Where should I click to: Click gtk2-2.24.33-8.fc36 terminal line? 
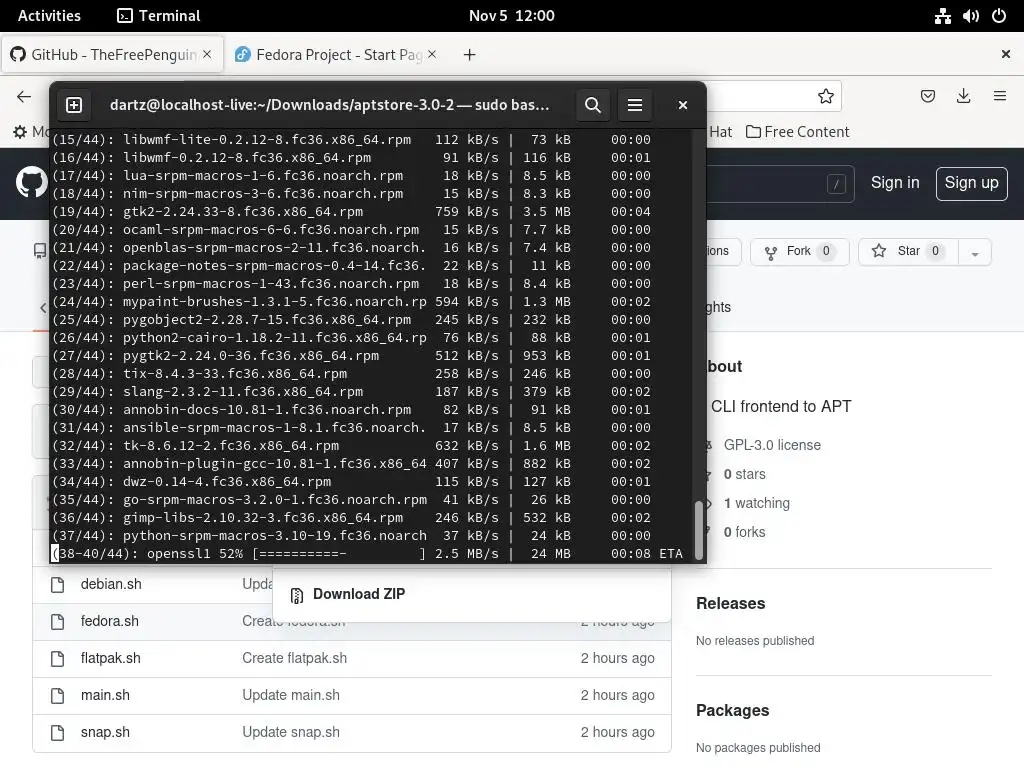pos(351,212)
